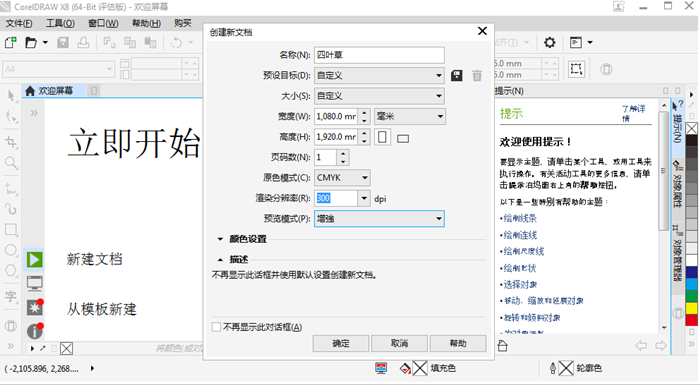
Task: Open the millimeters unit dropdown
Action: [410, 116]
